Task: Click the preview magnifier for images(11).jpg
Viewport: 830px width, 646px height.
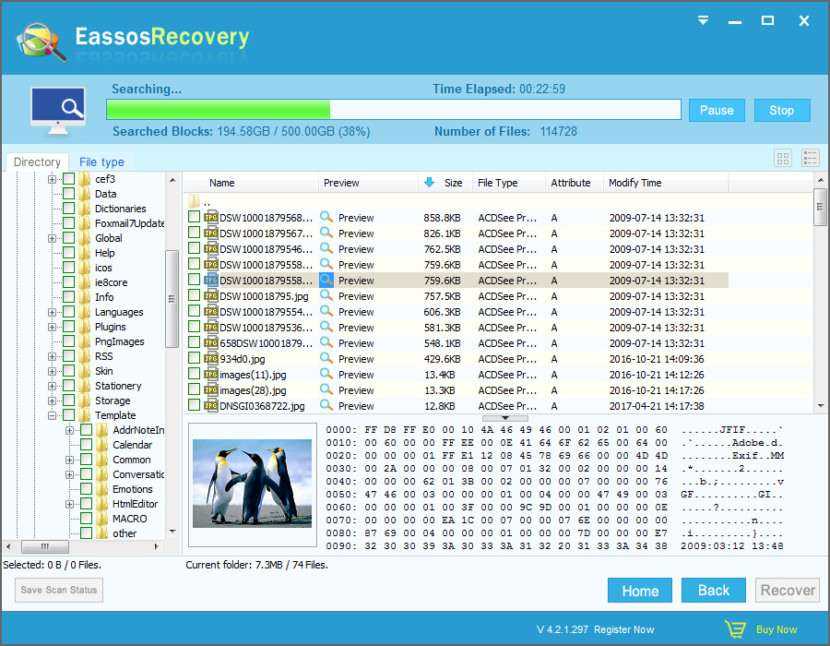Action: (326, 374)
